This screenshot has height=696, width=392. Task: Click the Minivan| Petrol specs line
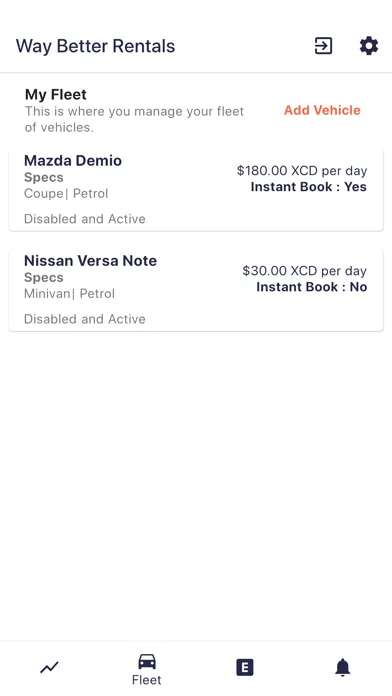(x=69, y=294)
